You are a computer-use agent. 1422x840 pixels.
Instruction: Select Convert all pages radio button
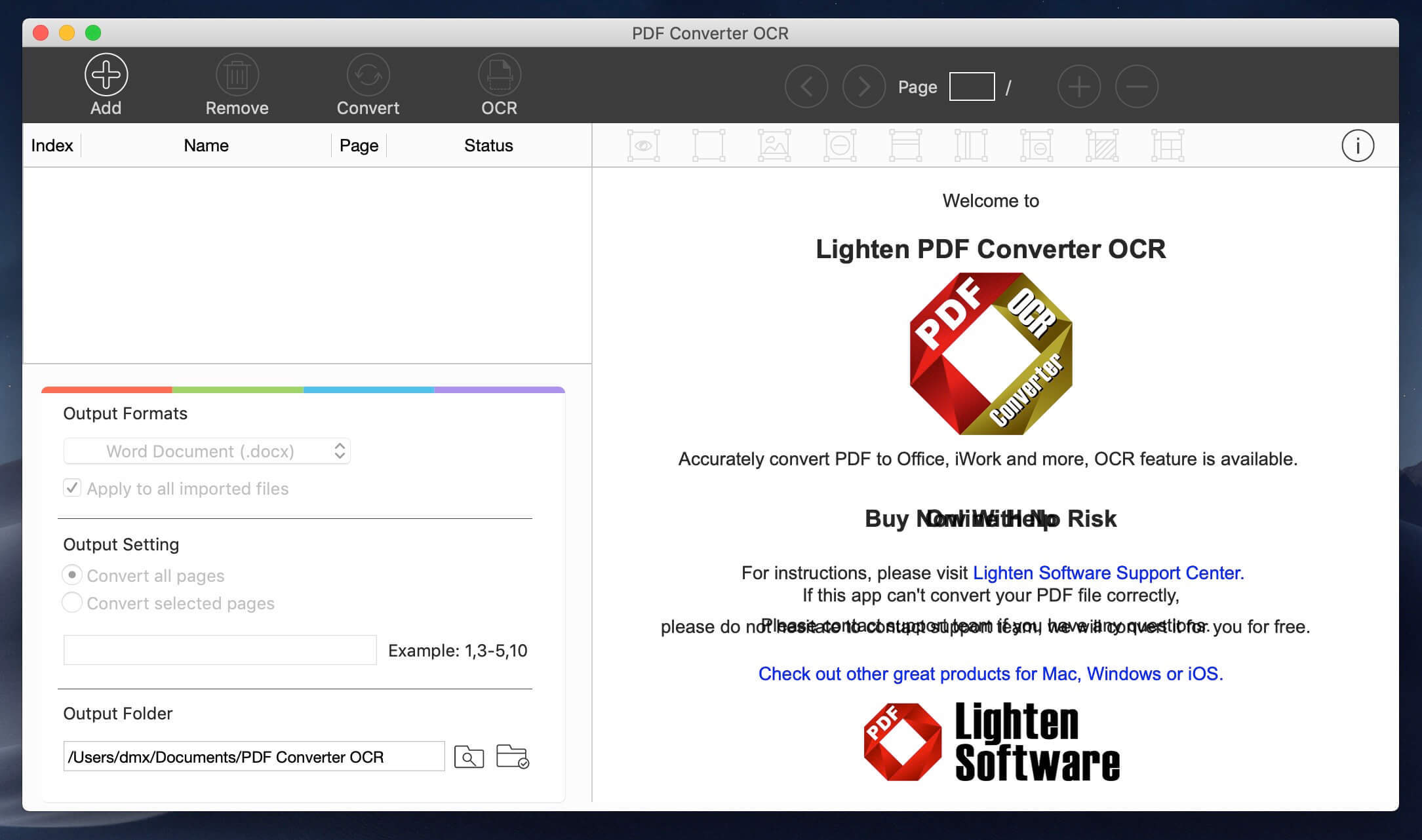coord(72,575)
